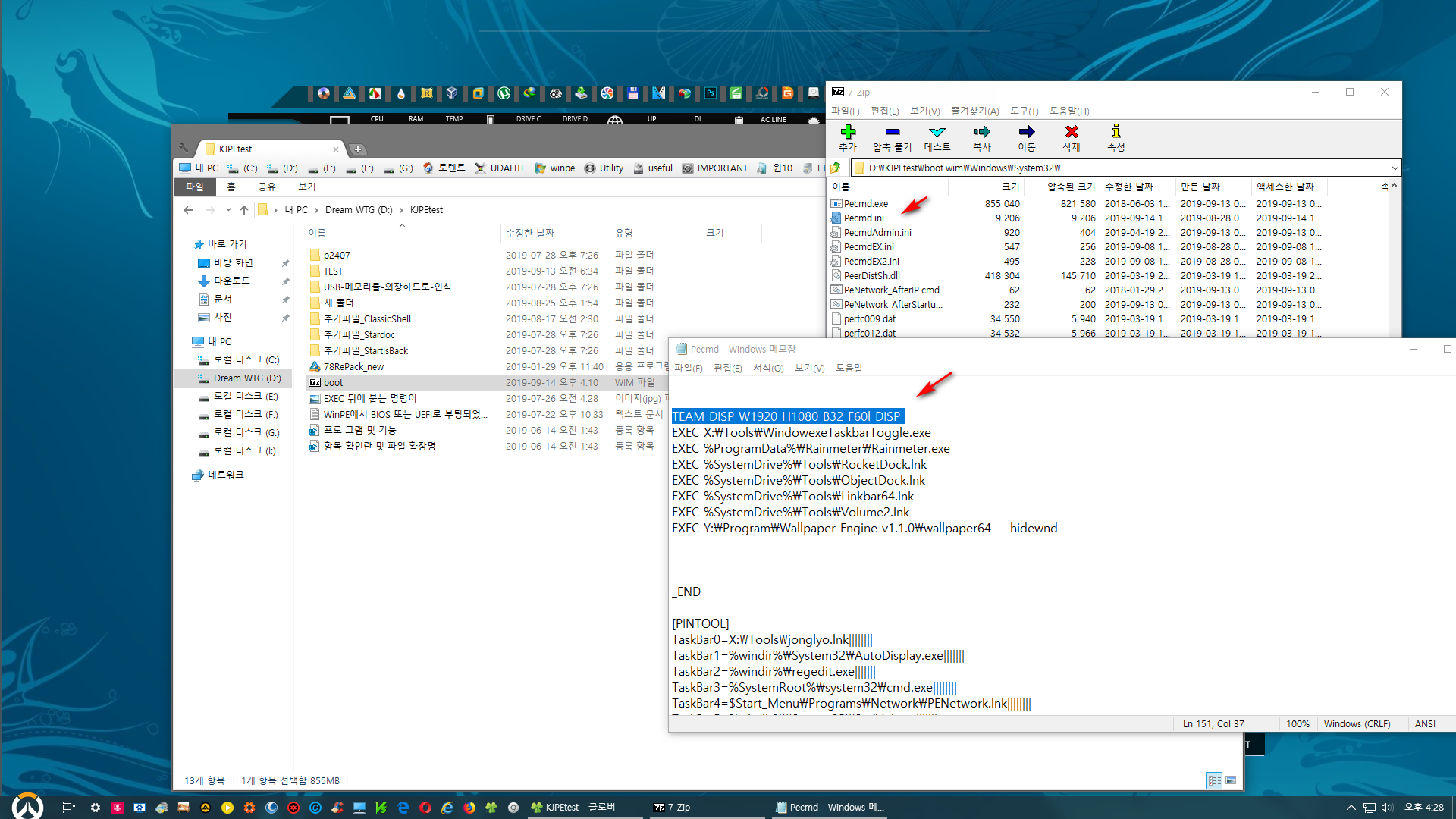Viewport: 1456px width, 819px height.
Task: Click the 7-Zip Add (추가) toolbar button
Action: point(848,137)
